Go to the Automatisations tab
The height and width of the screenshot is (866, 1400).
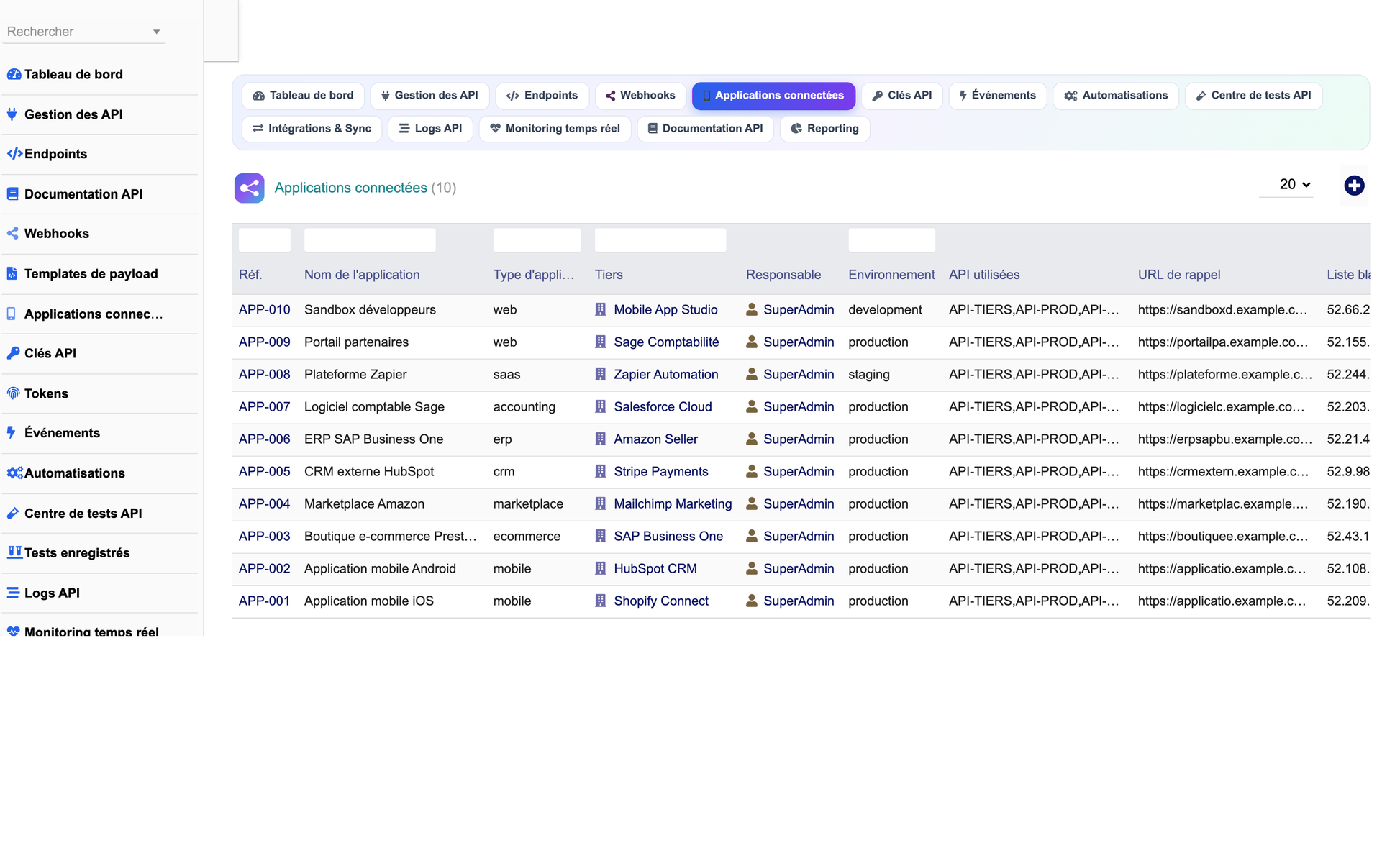click(x=1116, y=96)
